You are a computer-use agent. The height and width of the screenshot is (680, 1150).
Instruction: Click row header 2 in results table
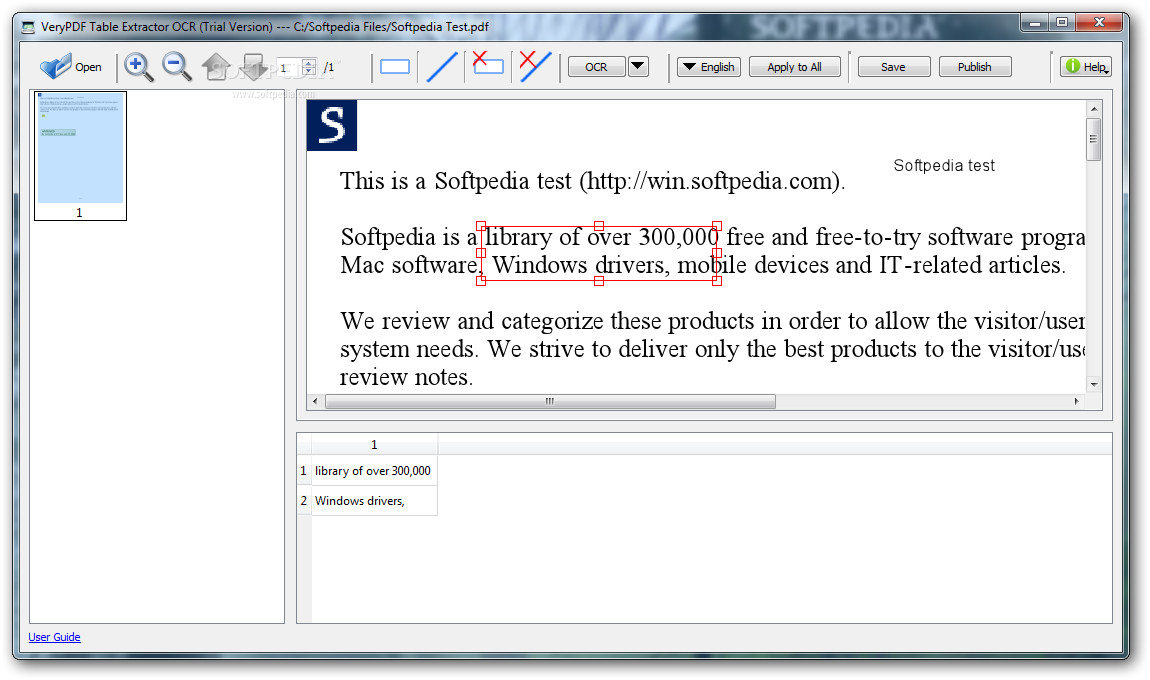coord(304,501)
